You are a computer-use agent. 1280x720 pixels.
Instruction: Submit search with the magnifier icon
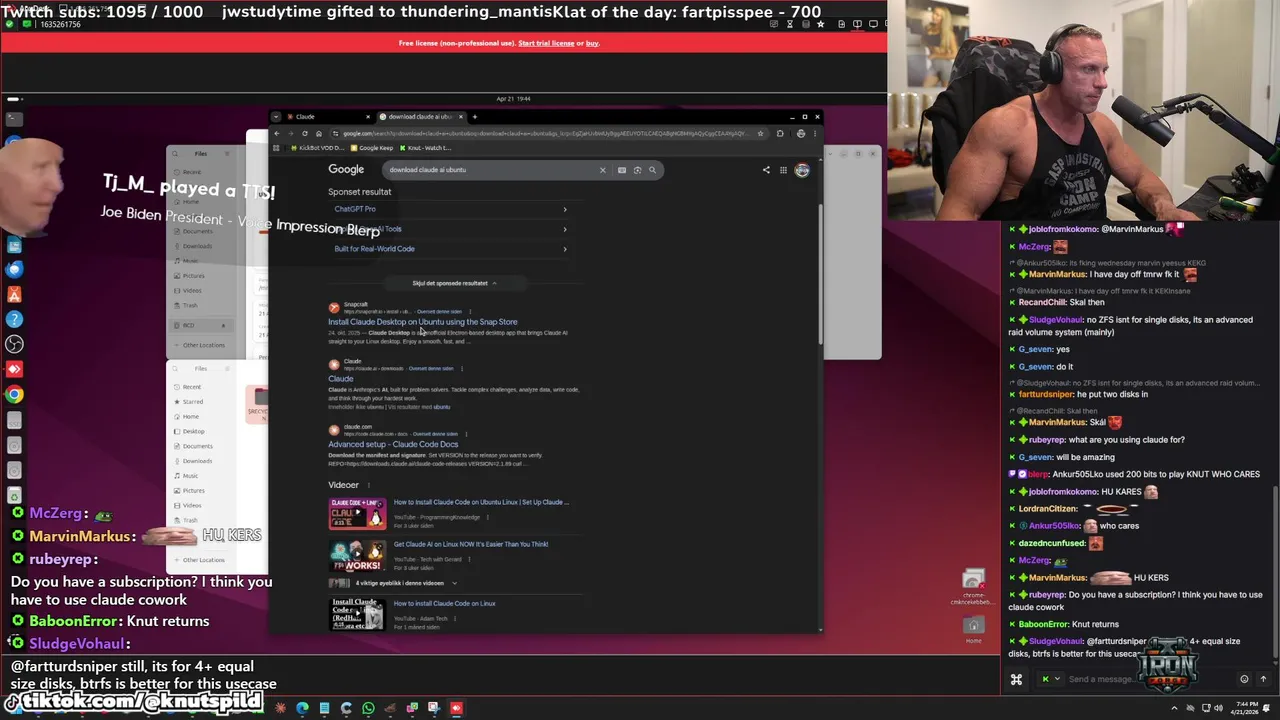tap(652, 170)
